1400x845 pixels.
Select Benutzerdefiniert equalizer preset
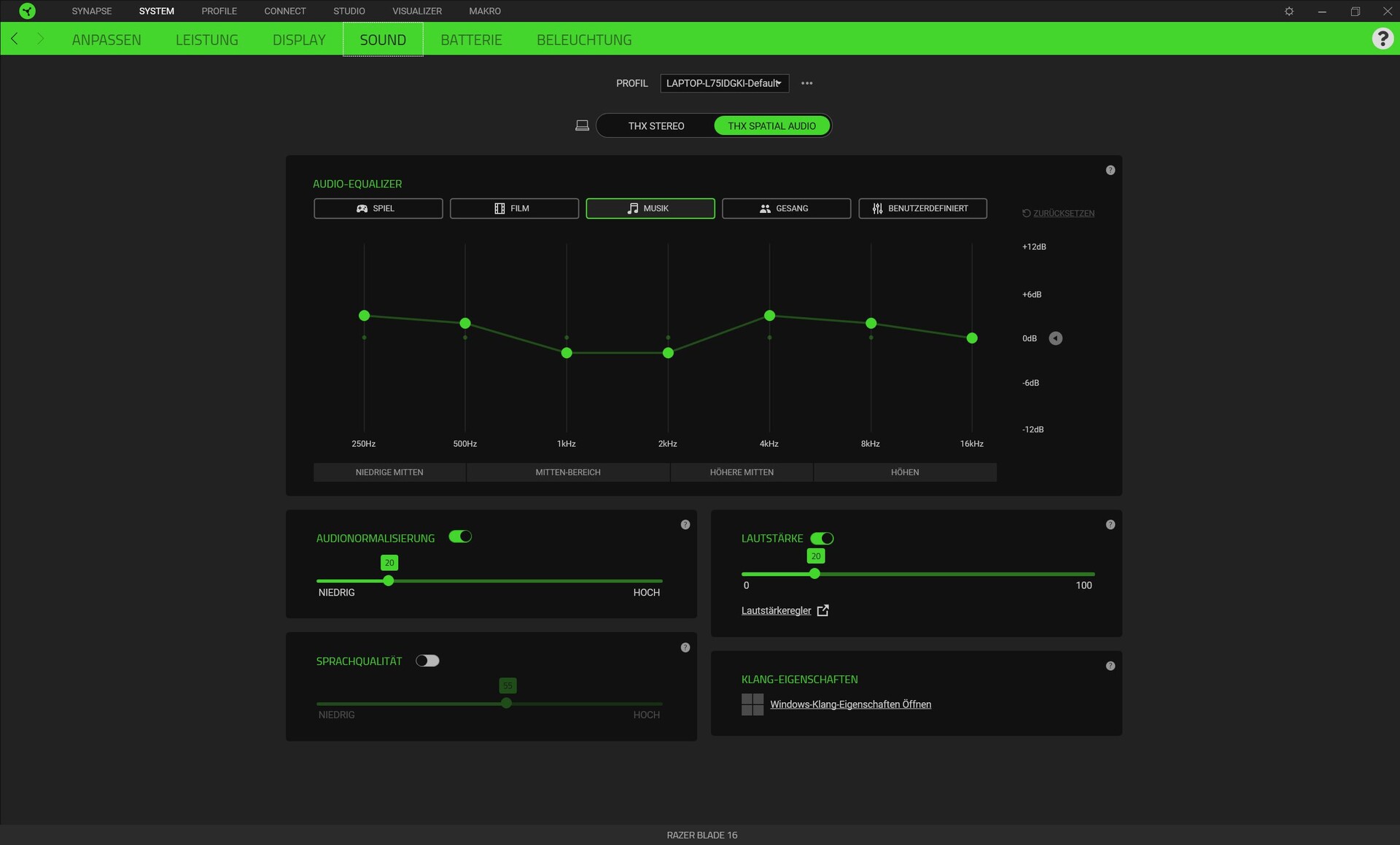[x=922, y=209]
